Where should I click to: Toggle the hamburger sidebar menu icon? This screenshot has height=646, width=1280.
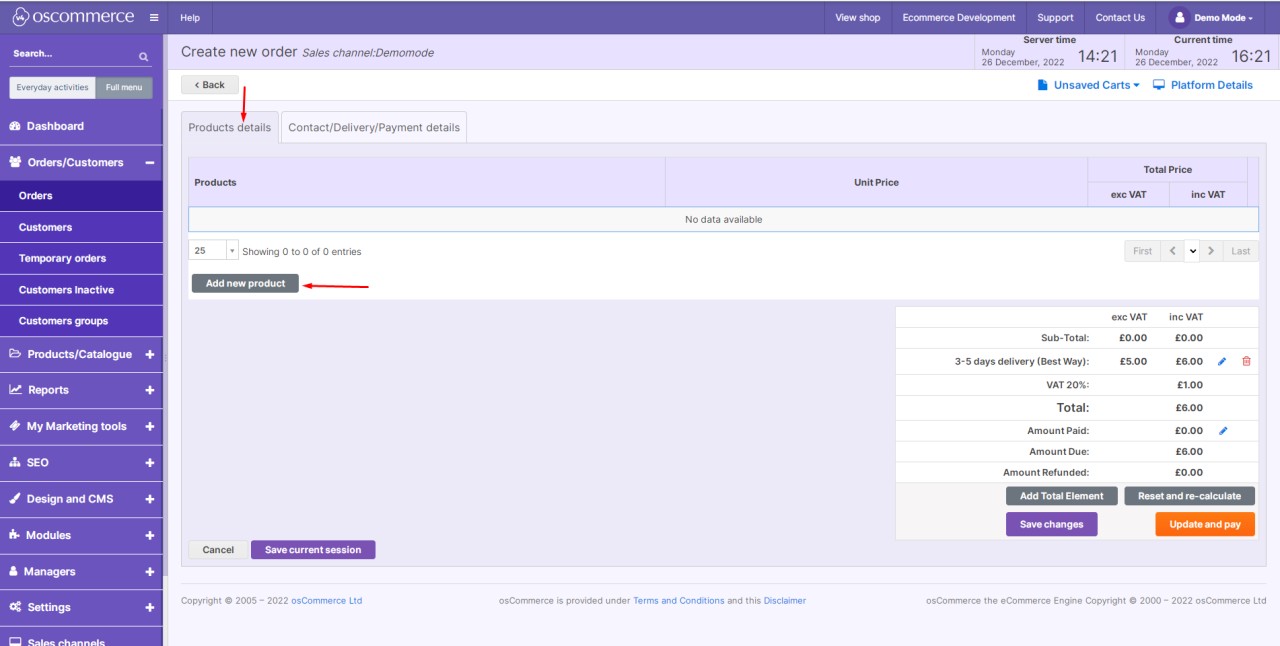[x=153, y=18]
